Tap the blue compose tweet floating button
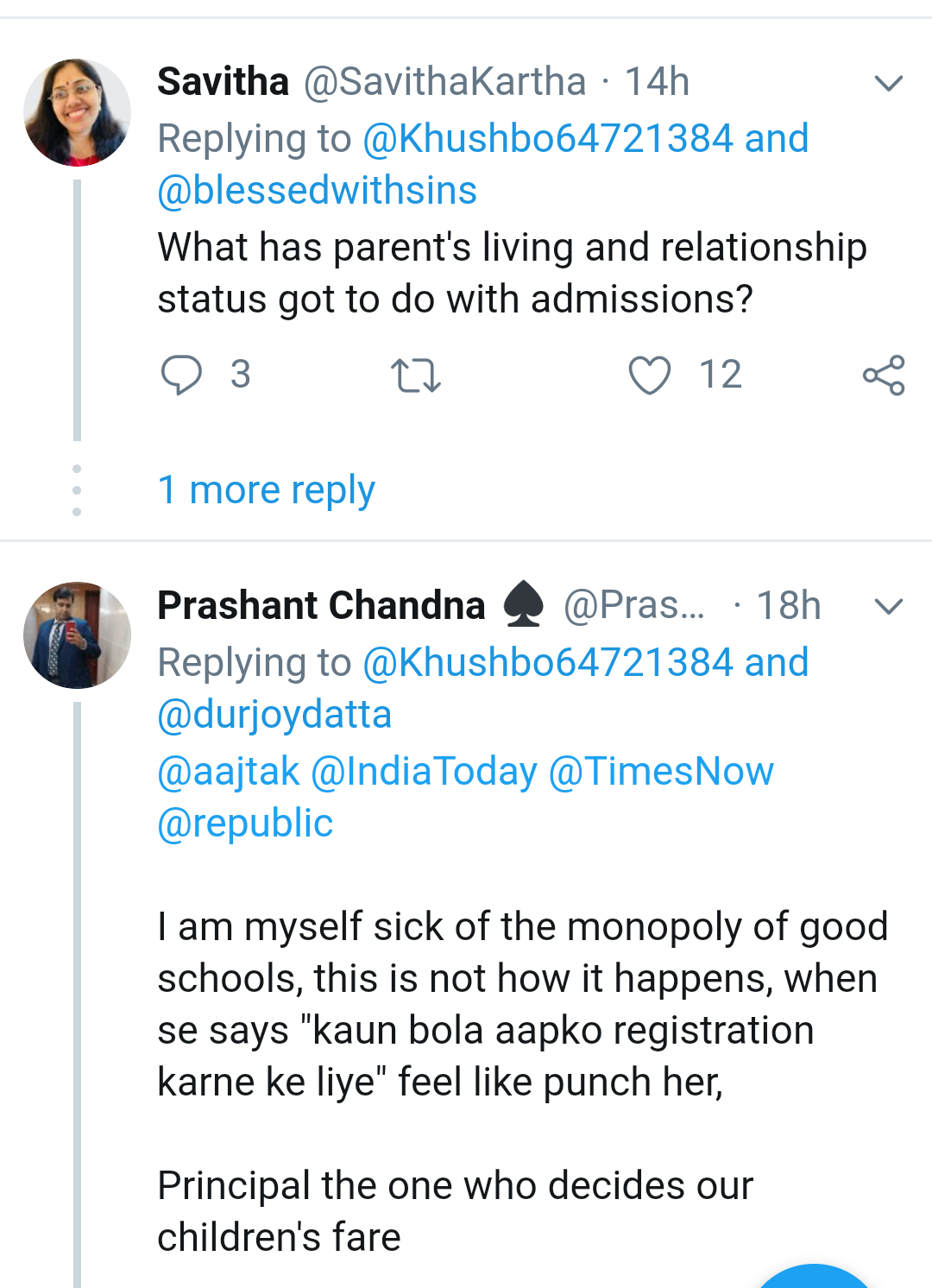This screenshot has width=932, height=1288. click(811, 1279)
